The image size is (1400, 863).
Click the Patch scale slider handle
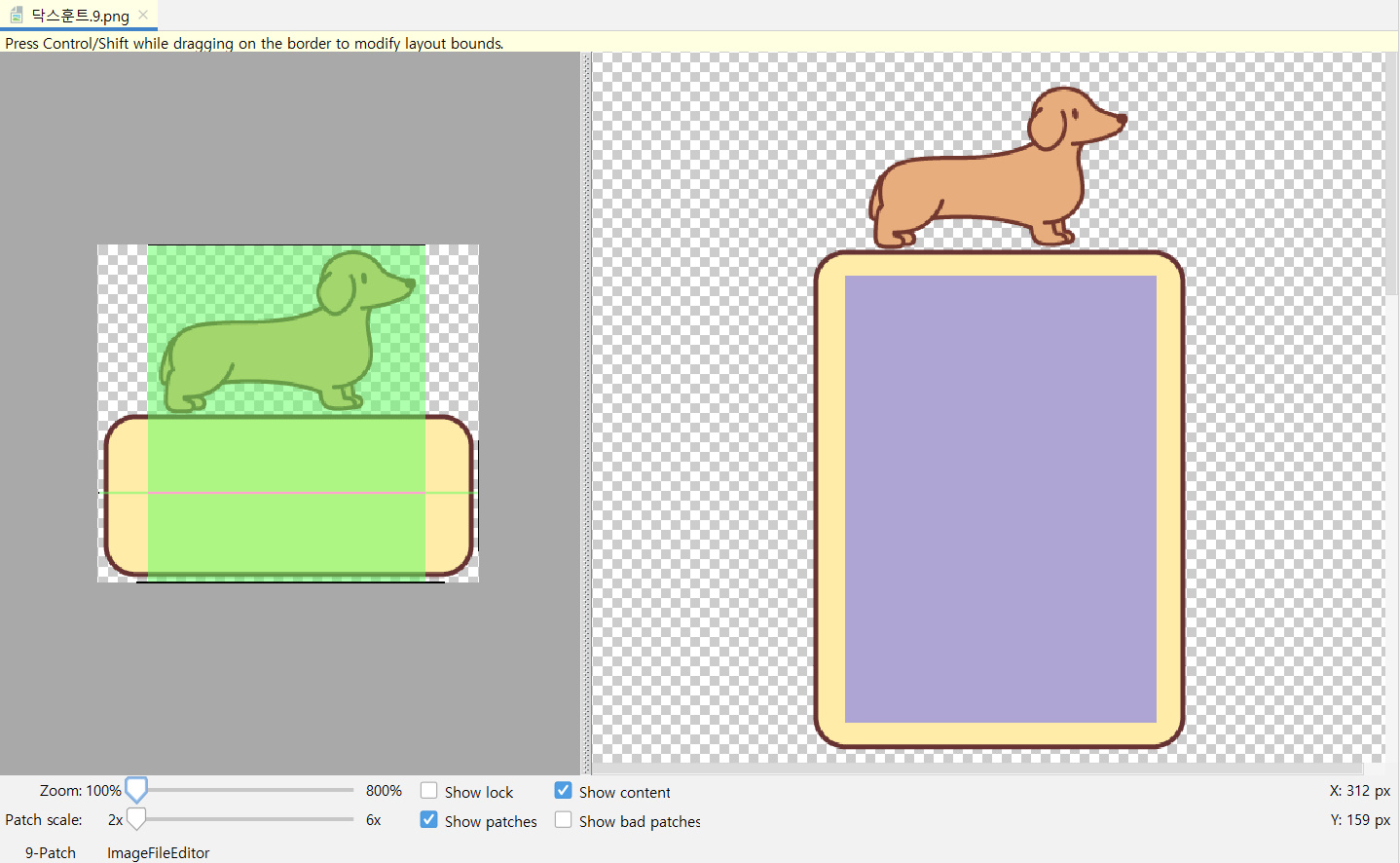[x=136, y=819]
